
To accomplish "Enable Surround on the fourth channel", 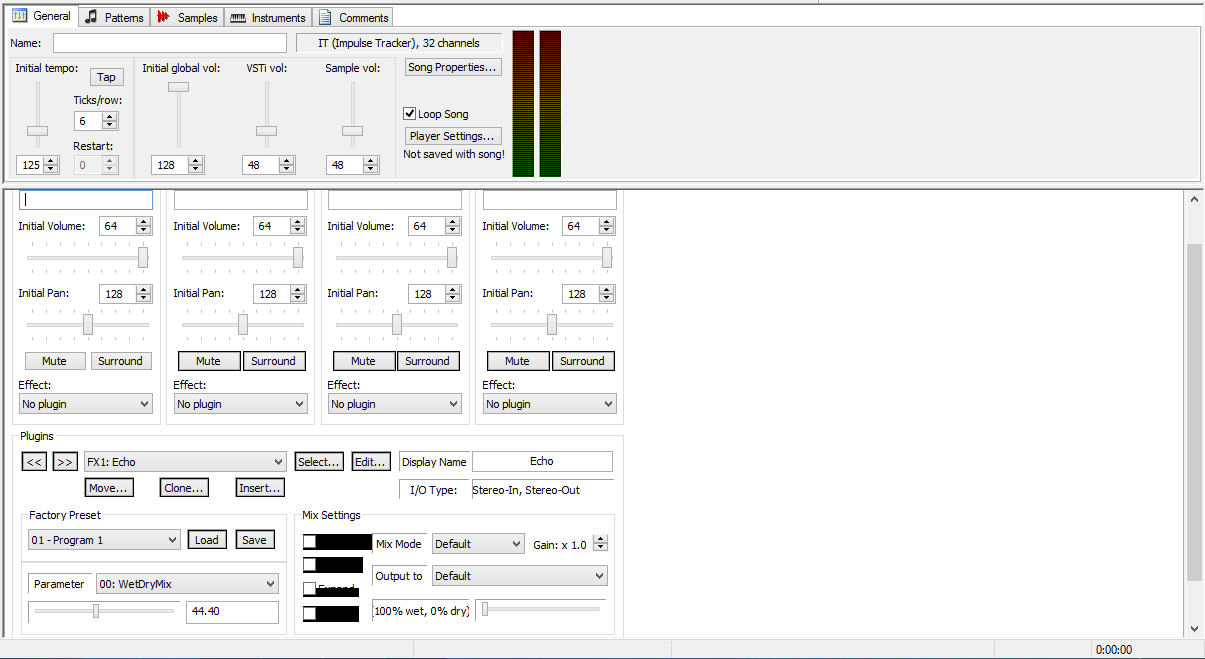I will [x=583, y=361].
